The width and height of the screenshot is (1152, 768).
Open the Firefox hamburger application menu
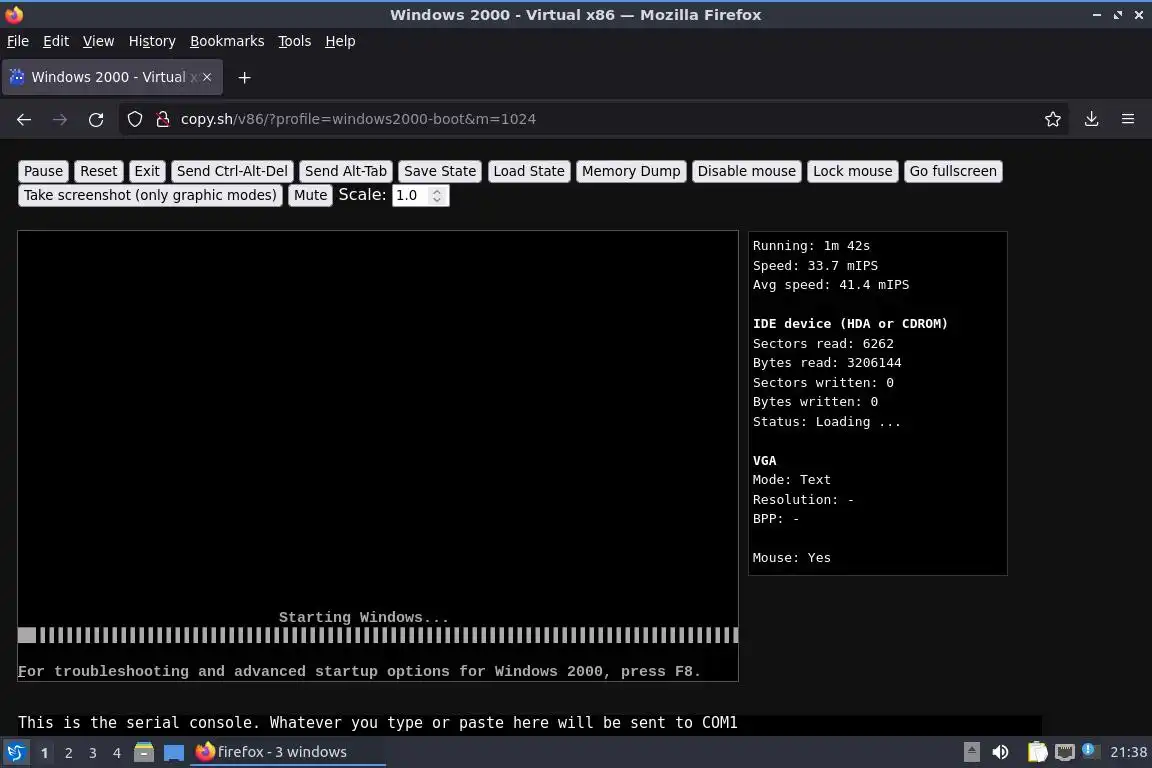point(1128,119)
